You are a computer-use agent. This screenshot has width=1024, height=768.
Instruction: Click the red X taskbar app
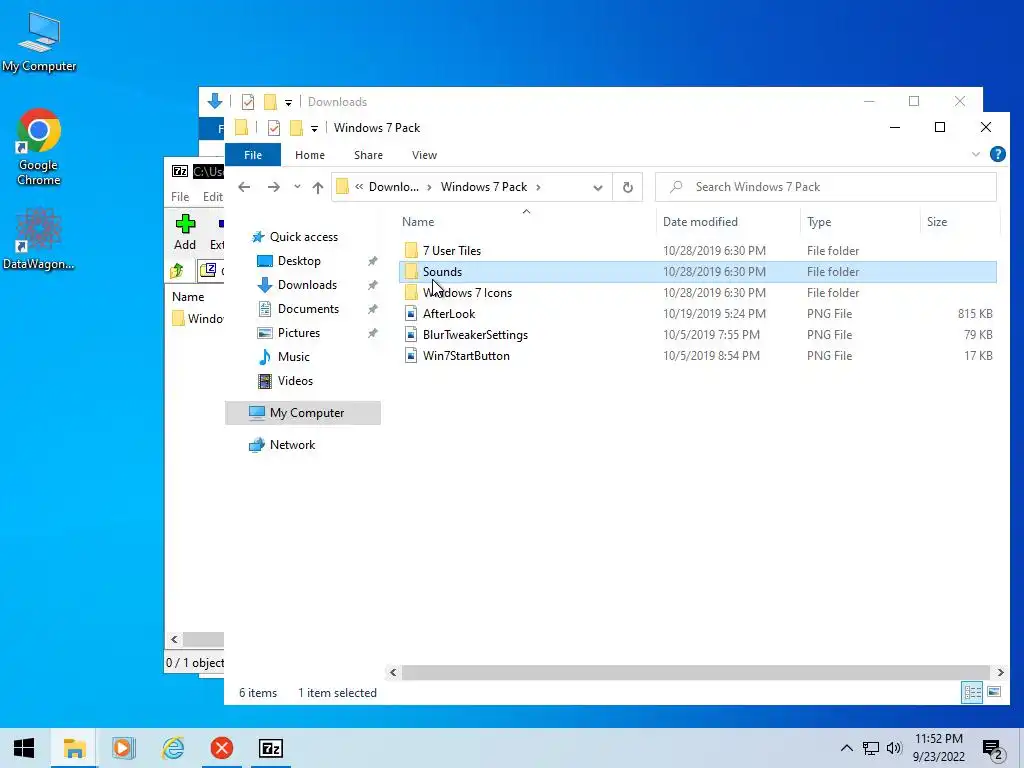[221, 748]
